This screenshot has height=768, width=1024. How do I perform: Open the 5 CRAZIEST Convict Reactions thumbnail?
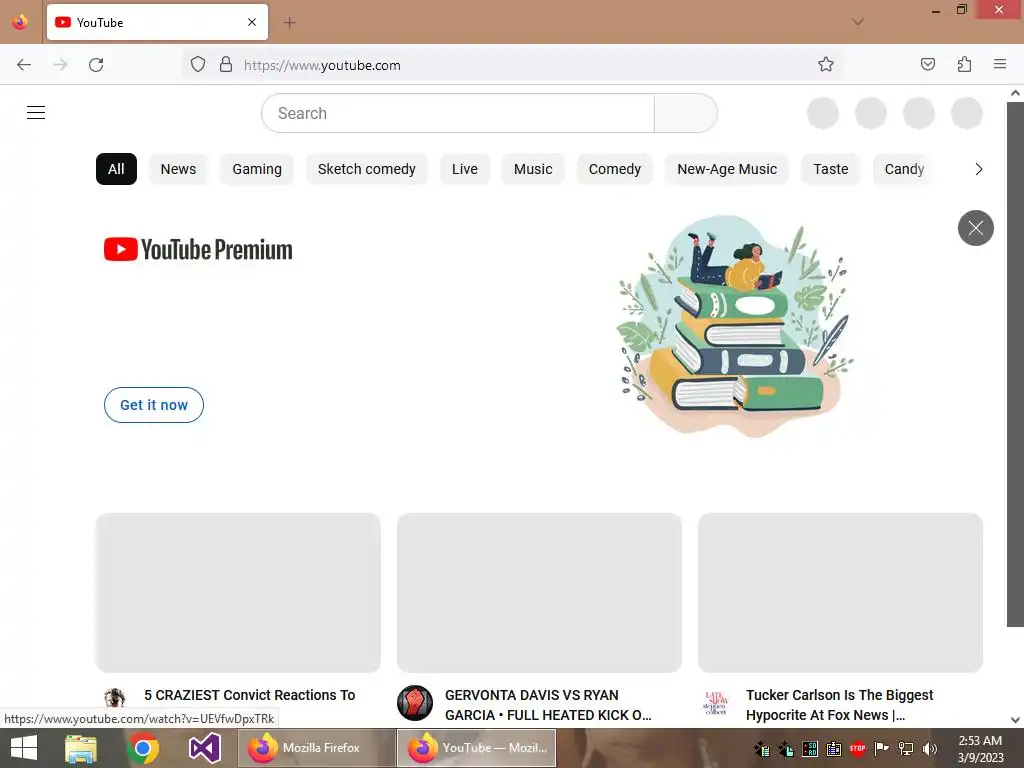coord(238,592)
